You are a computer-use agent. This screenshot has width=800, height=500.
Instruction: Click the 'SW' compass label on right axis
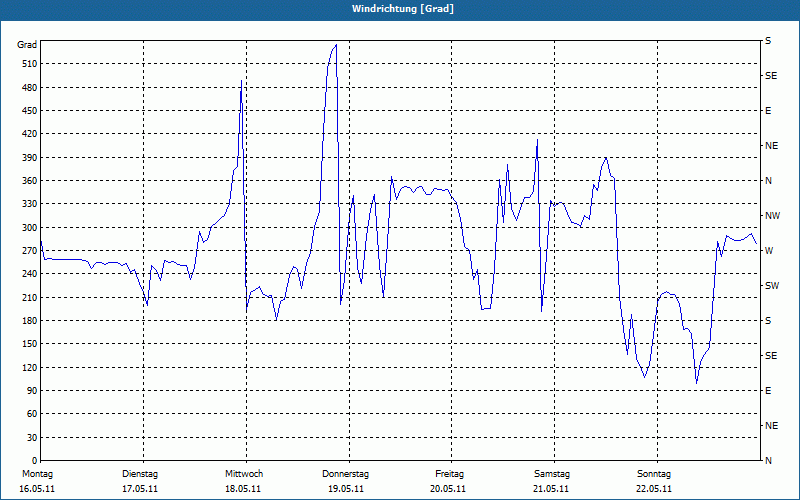coord(772,286)
